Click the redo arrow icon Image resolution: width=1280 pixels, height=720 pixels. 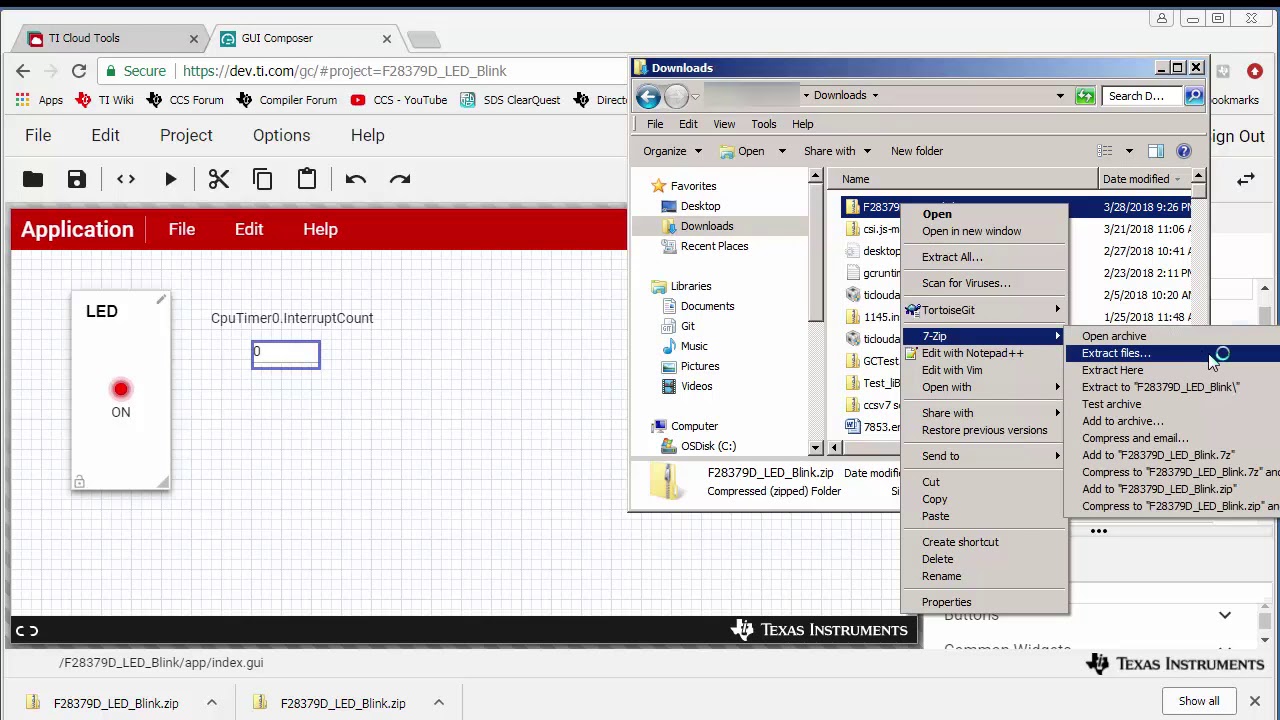tap(400, 179)
